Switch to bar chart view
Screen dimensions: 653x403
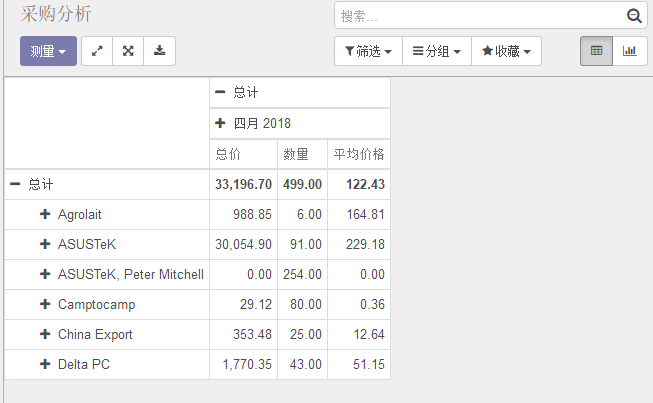(x=630, y=51)
